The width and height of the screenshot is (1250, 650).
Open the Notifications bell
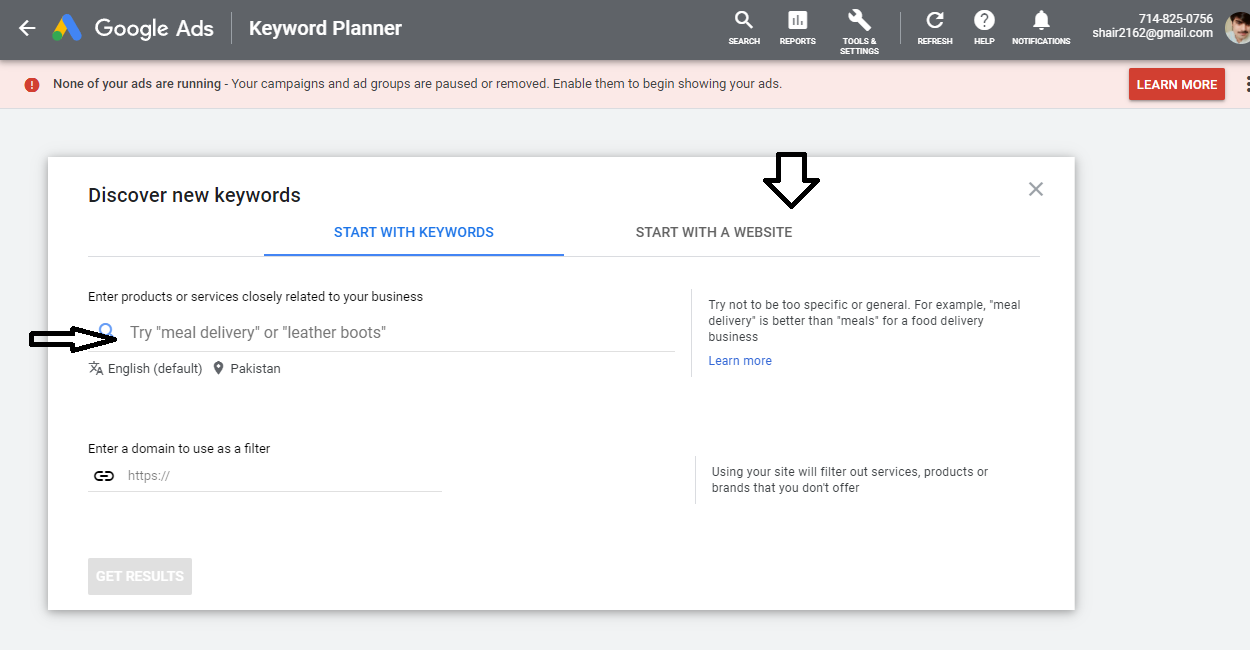point(1041,26)
